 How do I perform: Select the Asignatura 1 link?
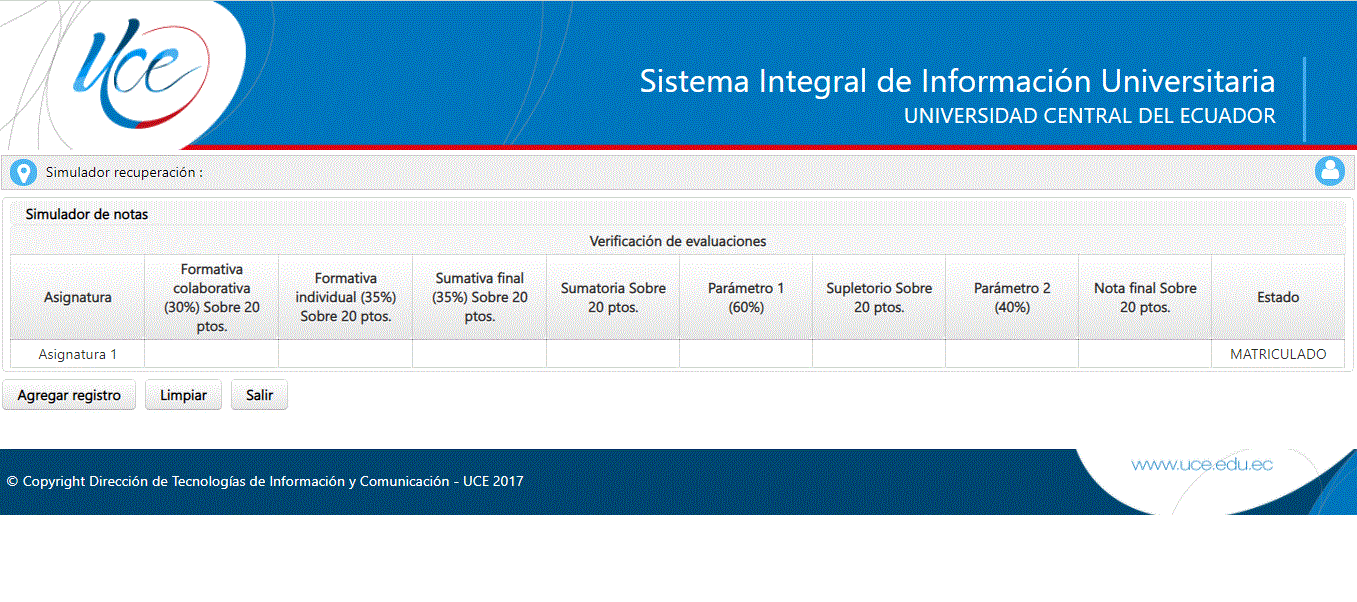click(x=77, y=353)
